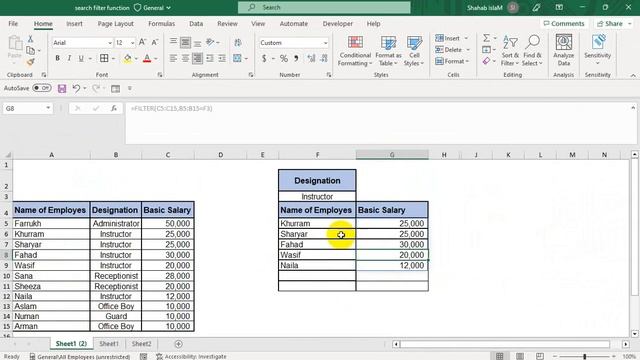Apply Accounting Number Format dollar icon
This screenshot has height=360, width=640.
[x=264, y=59]
